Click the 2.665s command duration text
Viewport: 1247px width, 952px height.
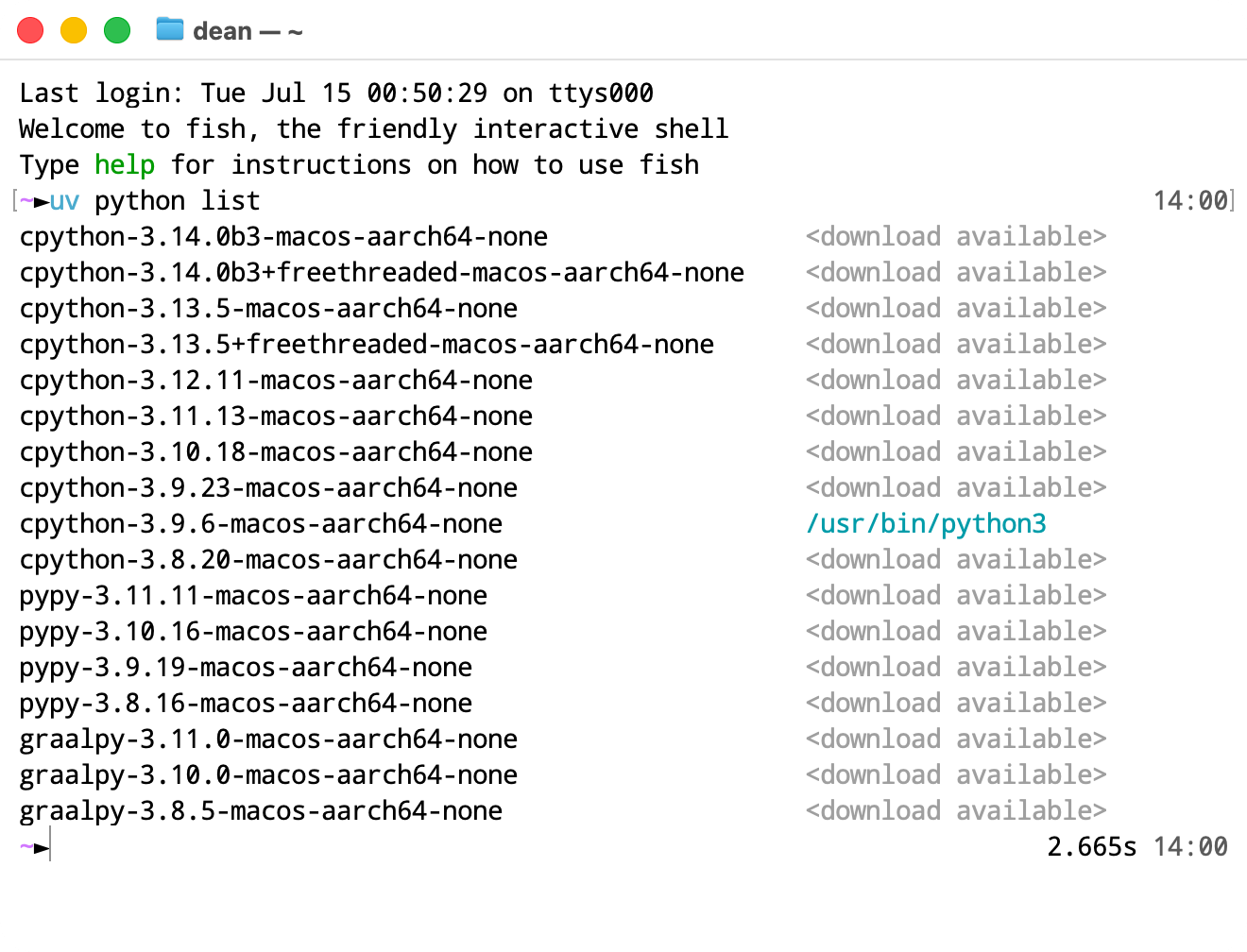[x=1091, y=847]
